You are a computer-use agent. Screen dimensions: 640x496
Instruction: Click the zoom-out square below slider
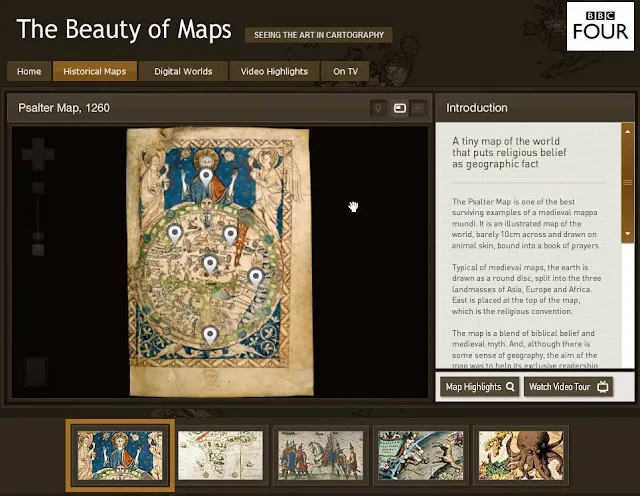click(x=38, y=249)
